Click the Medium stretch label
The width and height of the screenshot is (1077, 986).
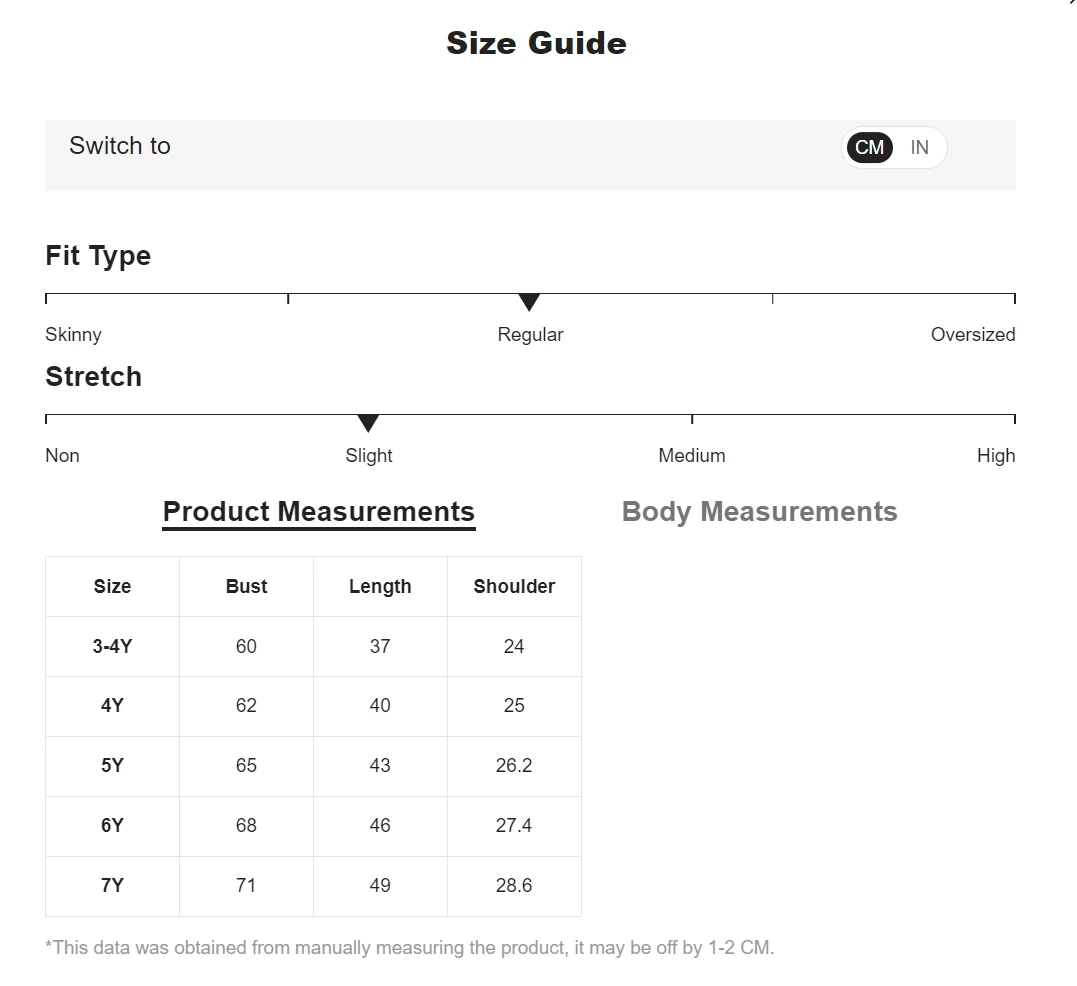coord(692,456)
